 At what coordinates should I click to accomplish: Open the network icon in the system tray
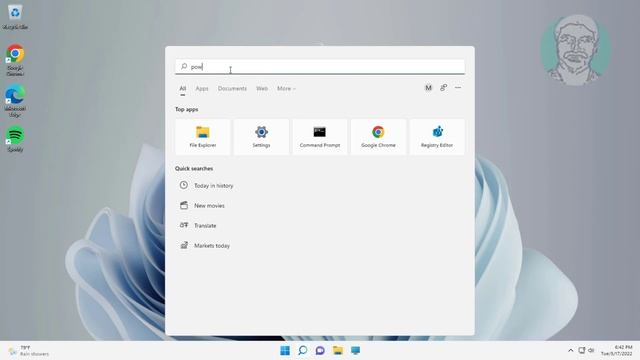(582, 350)
